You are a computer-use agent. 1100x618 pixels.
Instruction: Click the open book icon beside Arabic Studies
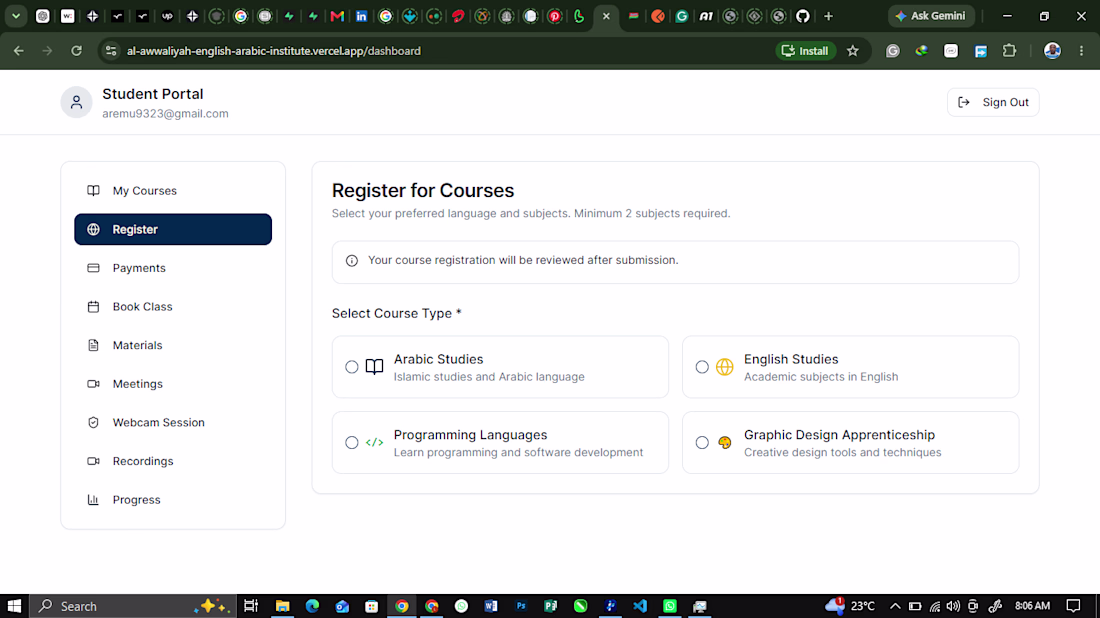pyautogui.click(x=375, y=367)
